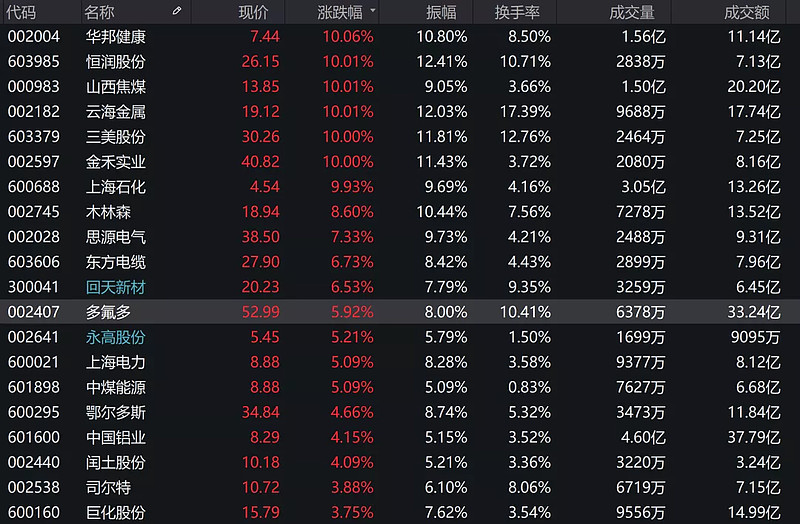Select stock 上海石化
The width and height of the screenshot is (800, 524).
point(115,187)
